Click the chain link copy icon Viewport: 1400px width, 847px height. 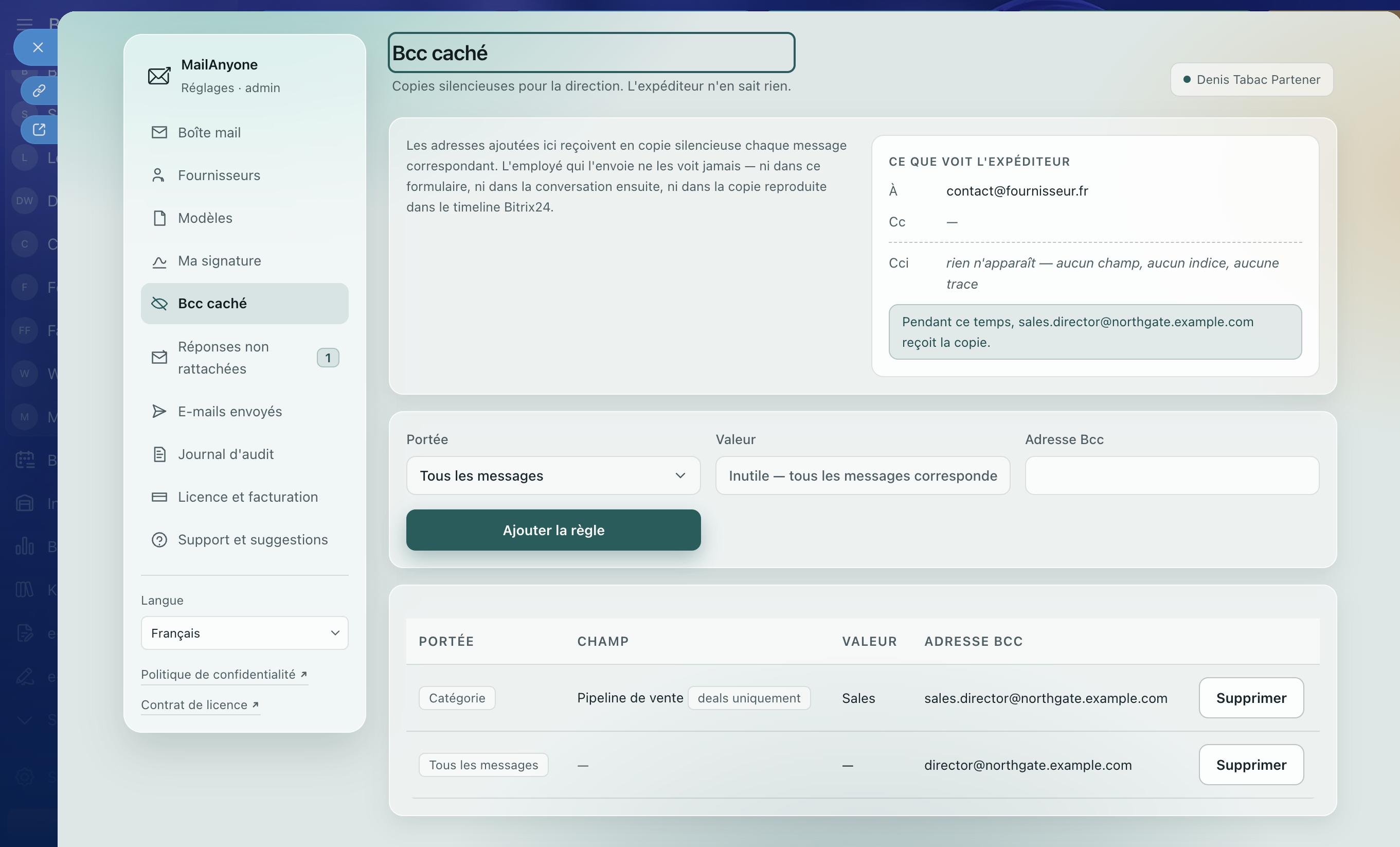[39, 91]
